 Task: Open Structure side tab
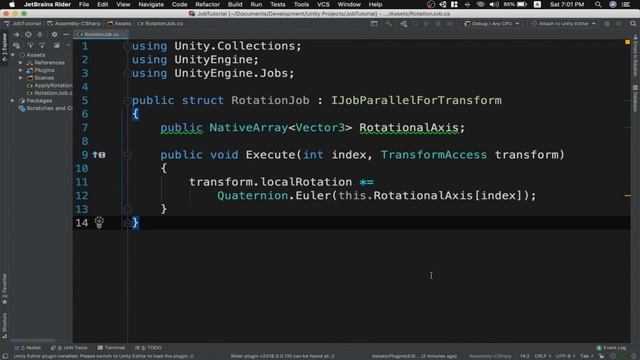tap(4, 326)
